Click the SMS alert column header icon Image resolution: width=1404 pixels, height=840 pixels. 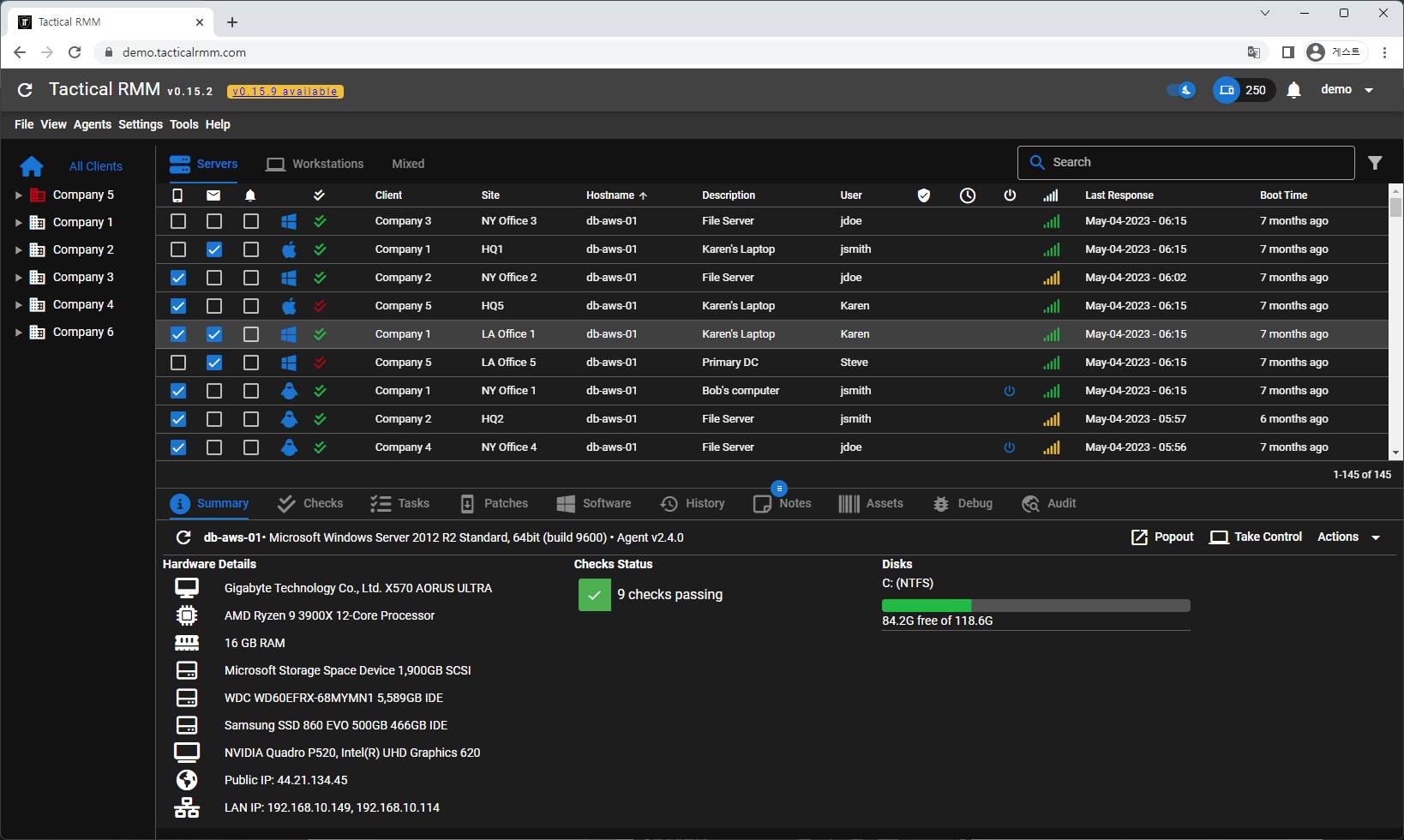pyautogui.click(x=177, y=195)
